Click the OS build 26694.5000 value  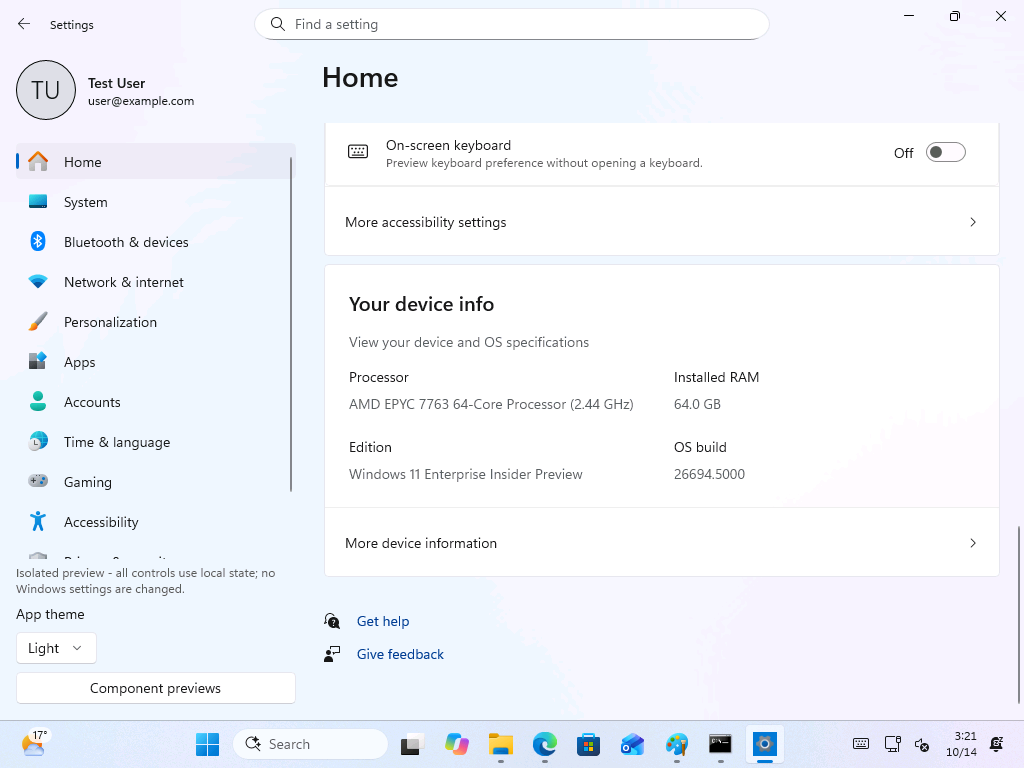pyautogui.click(x=709, y=474)
